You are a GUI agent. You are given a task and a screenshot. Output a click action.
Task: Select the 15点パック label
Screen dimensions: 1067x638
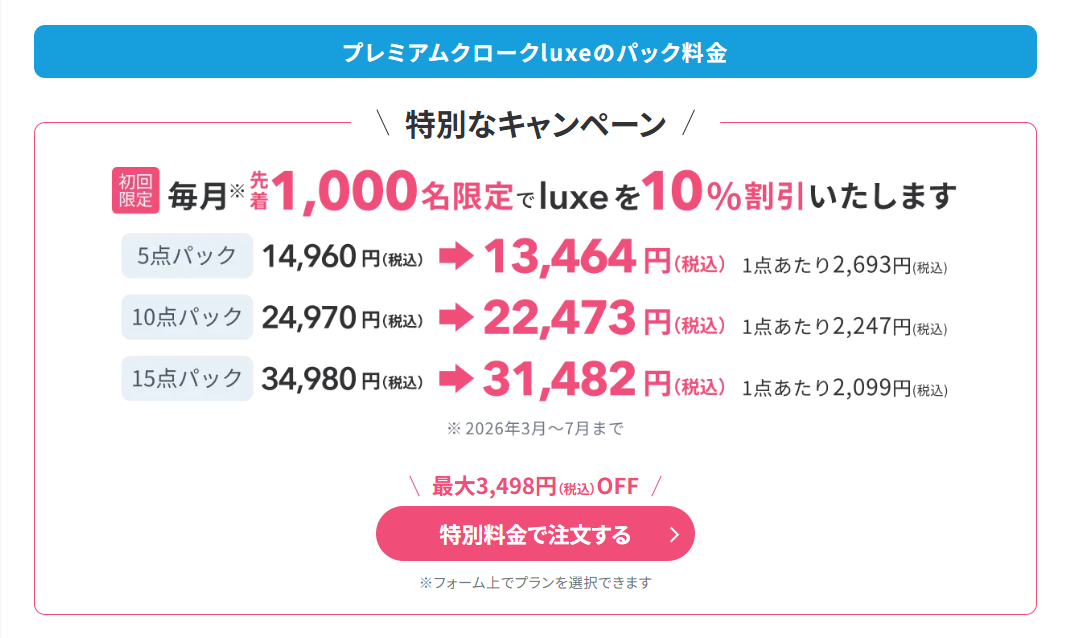pos(187,378)
